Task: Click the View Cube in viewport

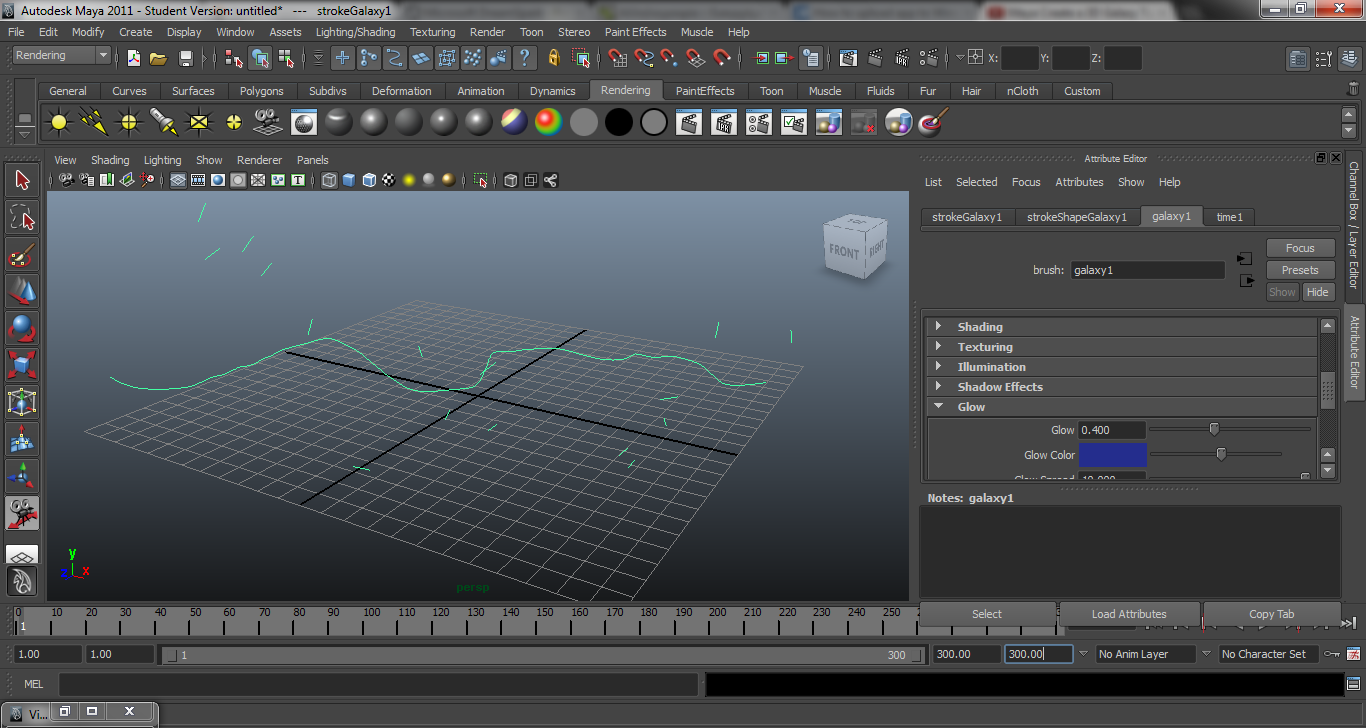Action: 855,246
